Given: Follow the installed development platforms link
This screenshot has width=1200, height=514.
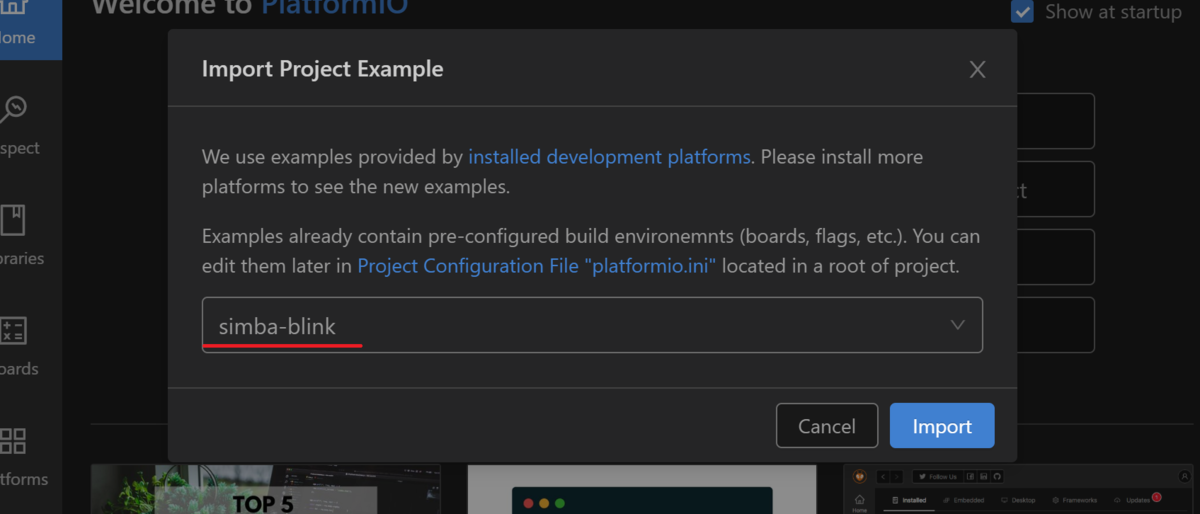Looking at the screenshot, I should (x=609, y=157).
